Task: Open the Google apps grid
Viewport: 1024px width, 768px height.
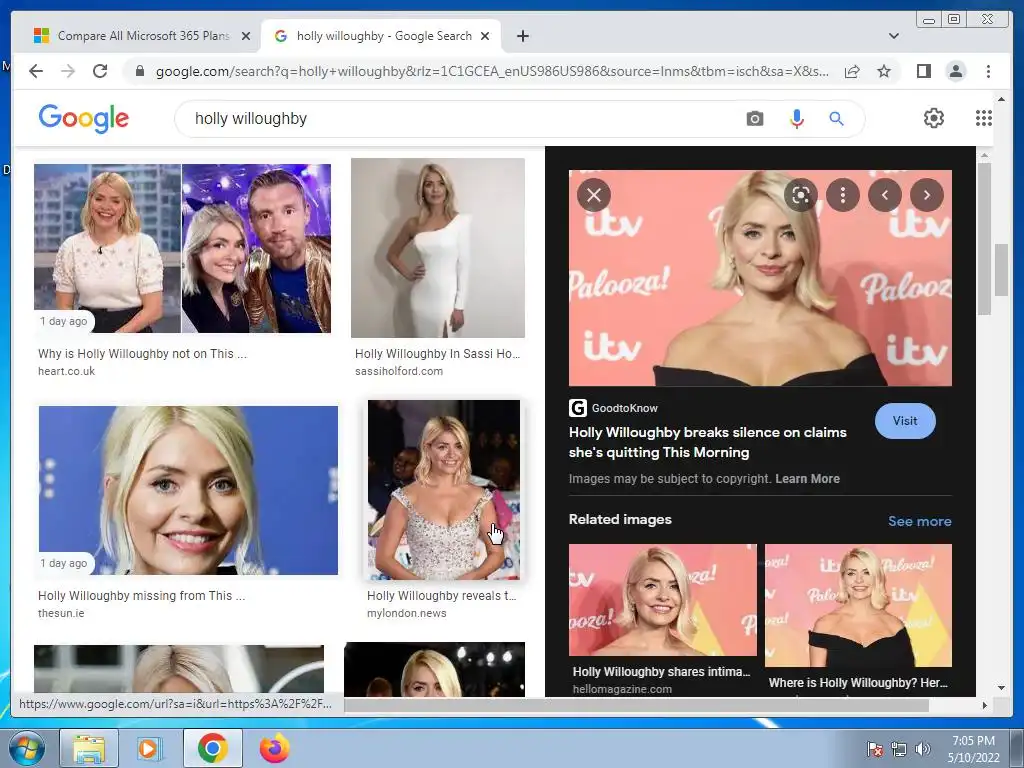Action: click(984, 118)
